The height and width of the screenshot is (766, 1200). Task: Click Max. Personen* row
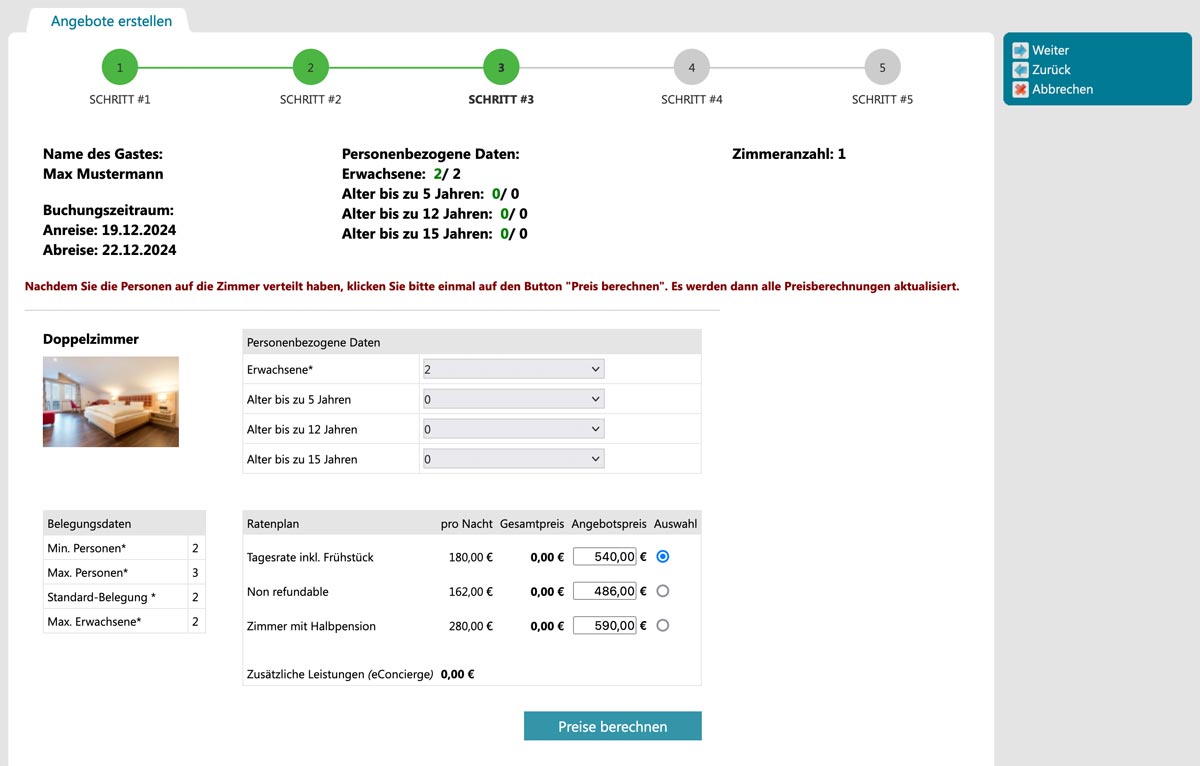click(x=124, y=573)
